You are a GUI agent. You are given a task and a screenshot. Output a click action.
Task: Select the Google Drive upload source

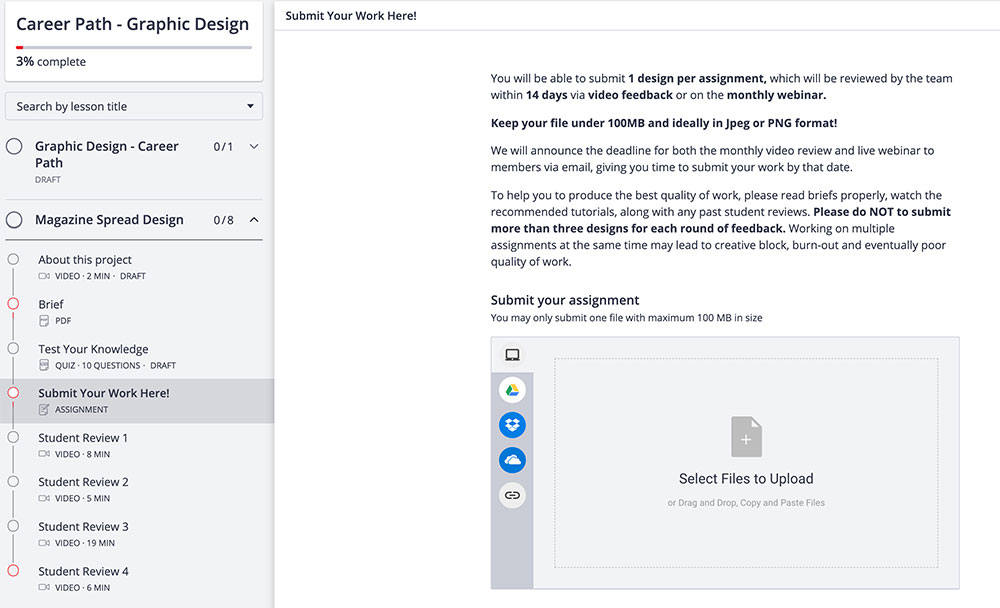click(512, 390)
